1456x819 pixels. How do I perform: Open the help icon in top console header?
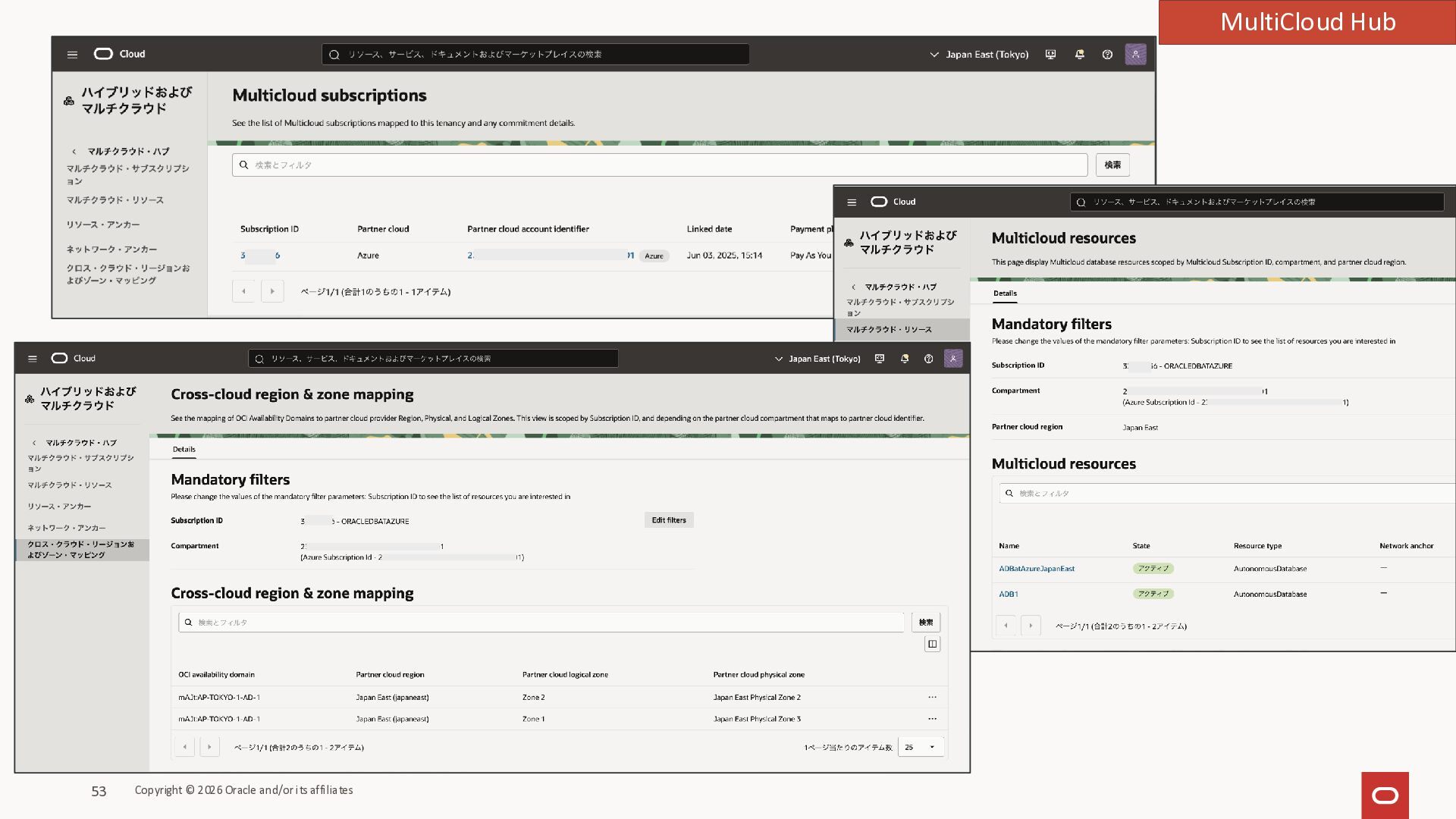[1107, 55]
